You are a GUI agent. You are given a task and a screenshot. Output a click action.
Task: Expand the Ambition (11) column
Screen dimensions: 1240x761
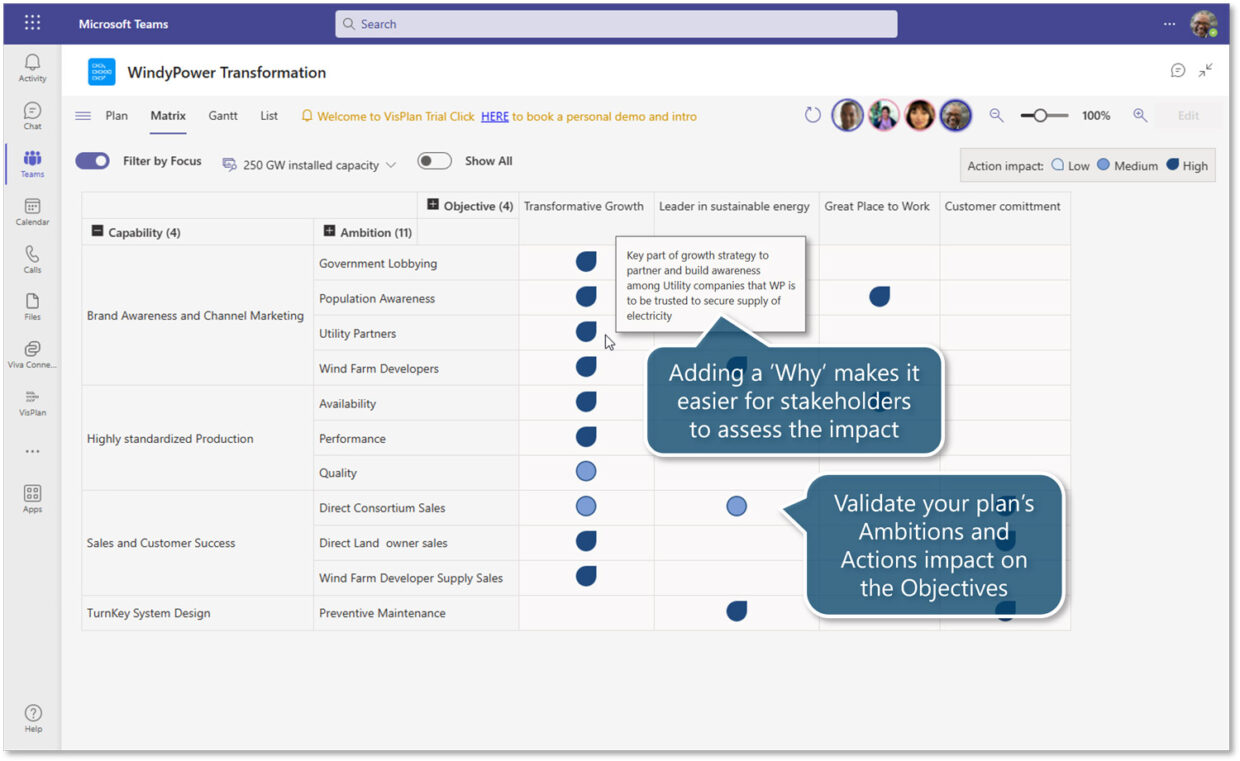[x=329, y=231]
